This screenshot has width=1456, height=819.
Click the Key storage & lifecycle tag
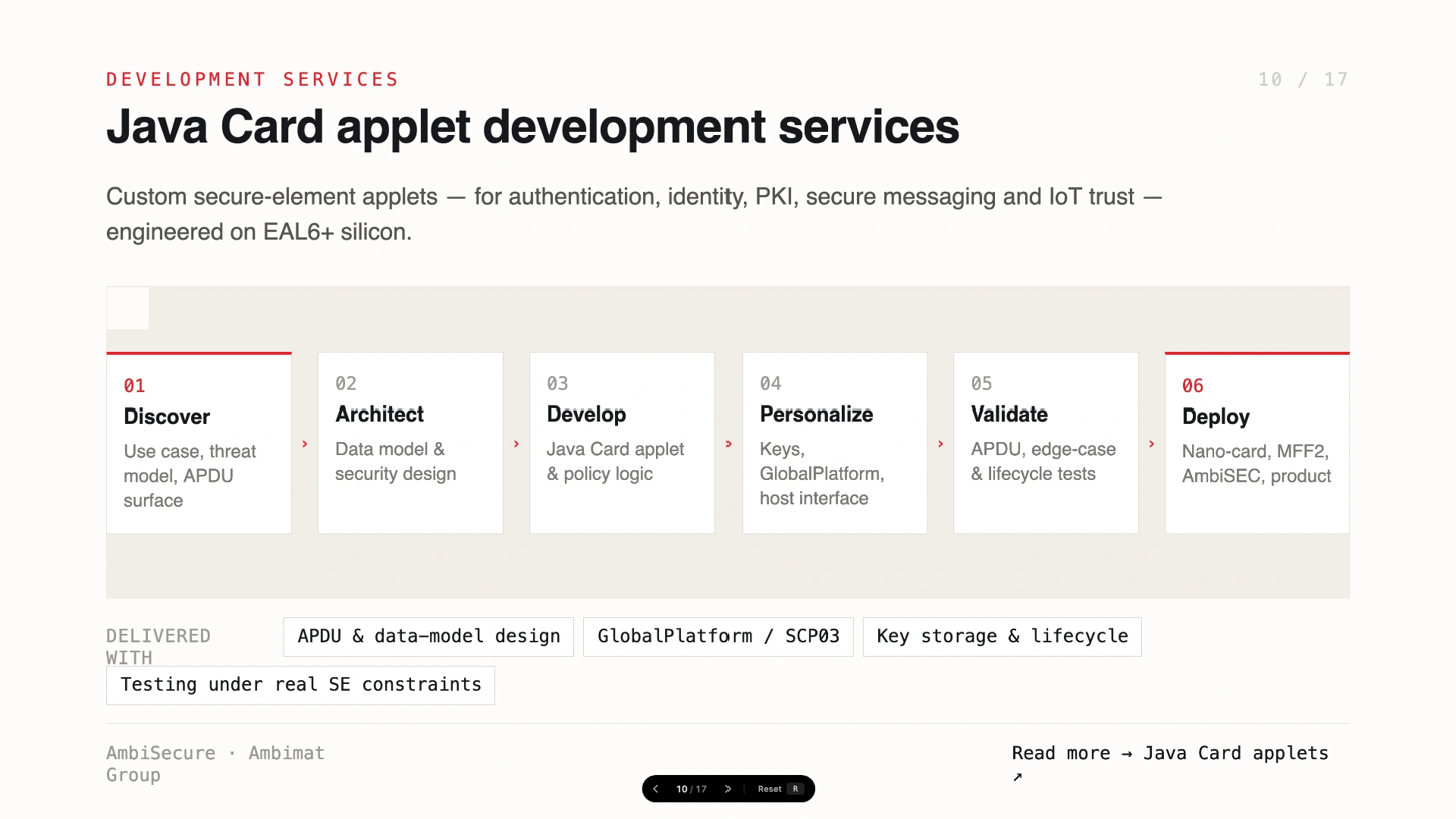[x=1003, y=636]
